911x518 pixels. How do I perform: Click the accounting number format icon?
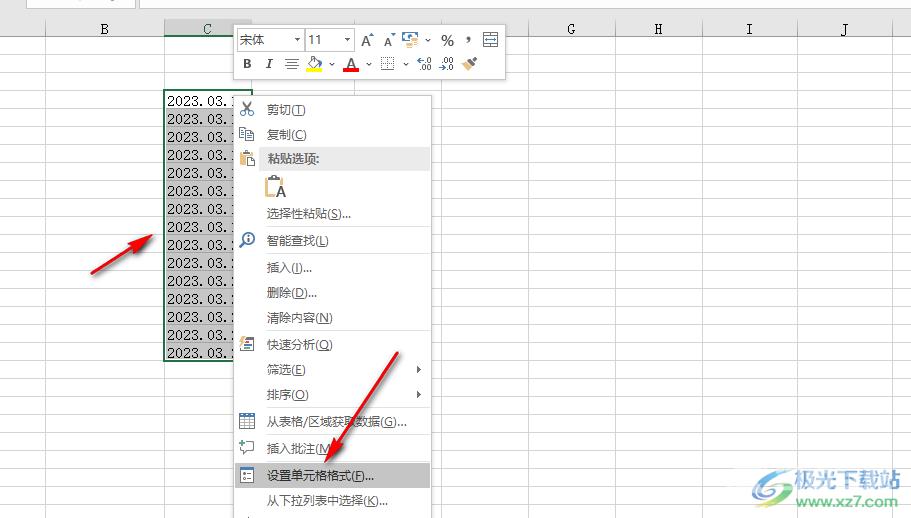pos(410,40)
